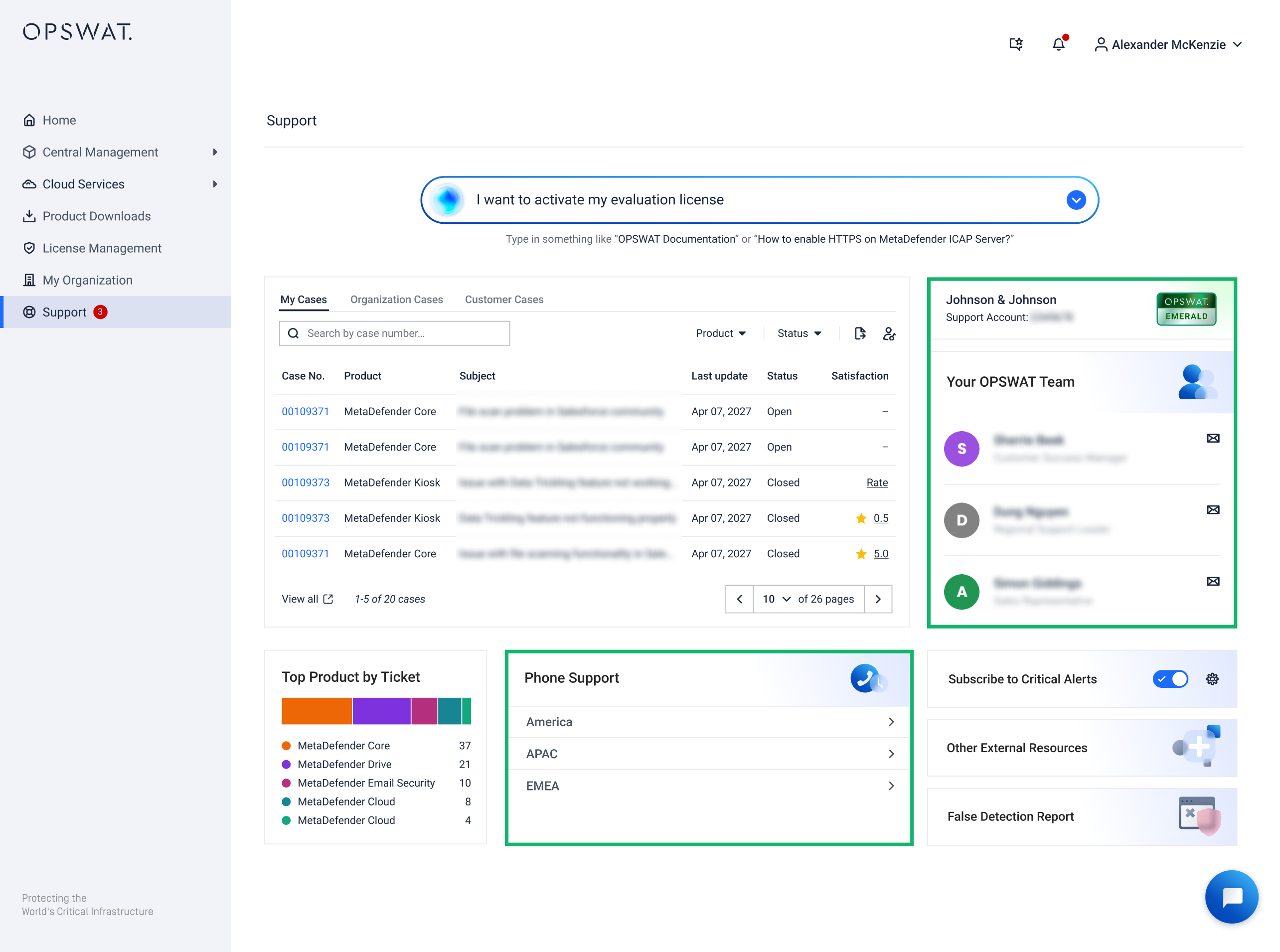Click the export cases icon
This screenshot has height=952, width=1280.
[x=859, y=333]
